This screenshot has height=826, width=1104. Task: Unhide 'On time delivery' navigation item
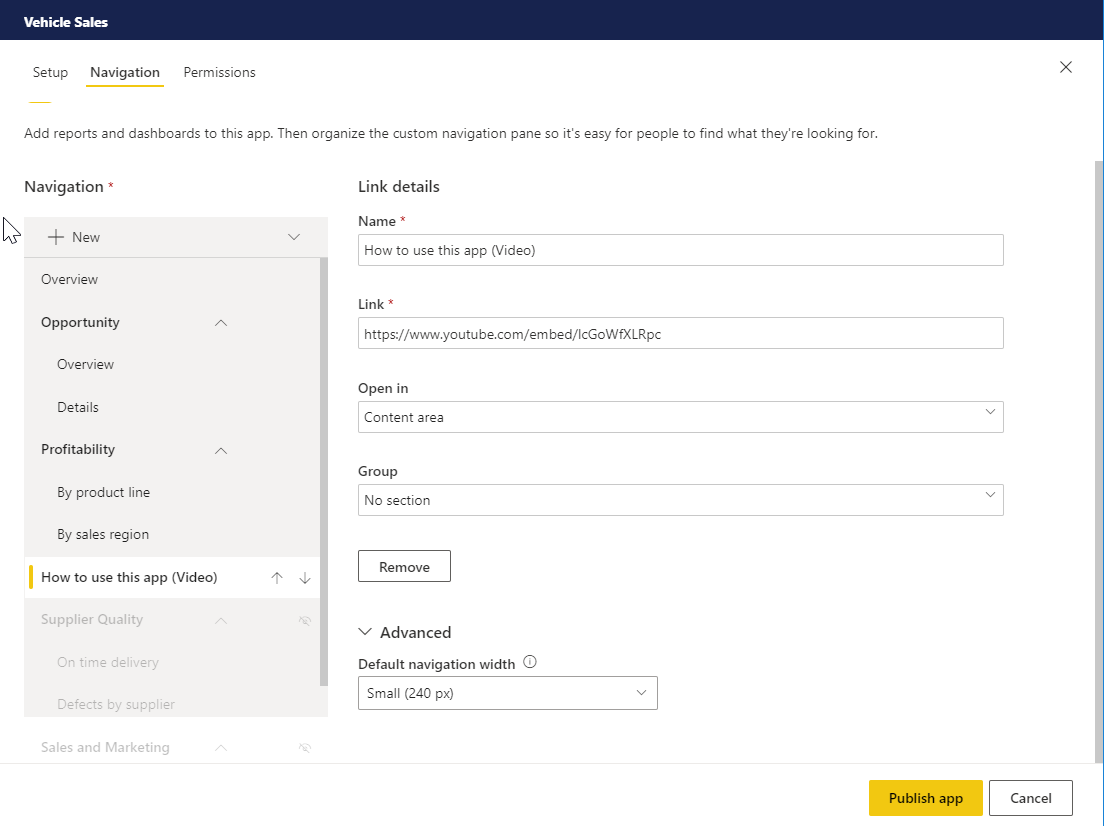coord(304,662)
